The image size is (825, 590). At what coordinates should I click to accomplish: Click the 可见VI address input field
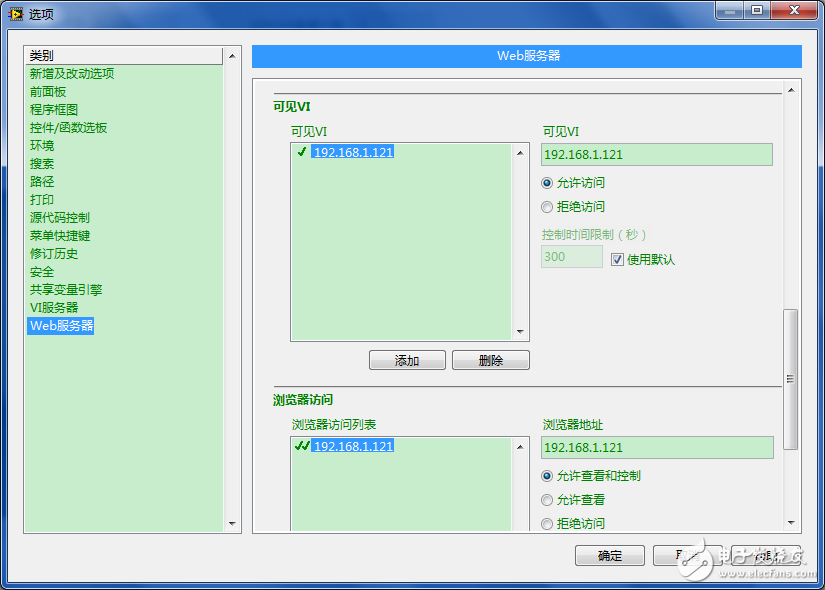(x=657, y=155)
